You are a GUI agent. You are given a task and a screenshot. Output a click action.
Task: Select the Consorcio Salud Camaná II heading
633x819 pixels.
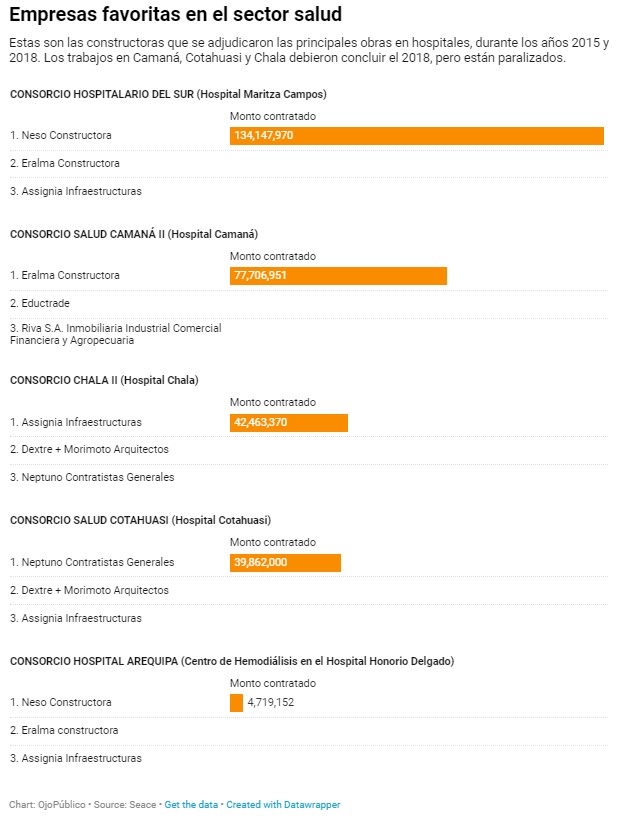tap(134, 234)
